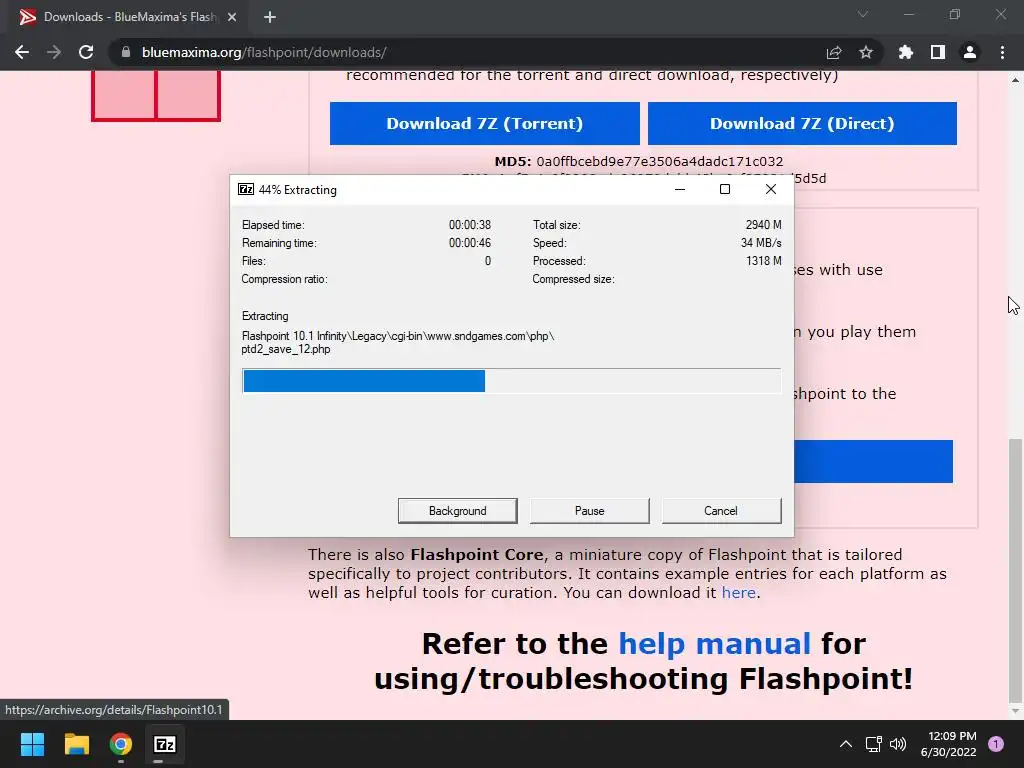
Task: Open the site lock icon info
Action: (x=126, y=52)
